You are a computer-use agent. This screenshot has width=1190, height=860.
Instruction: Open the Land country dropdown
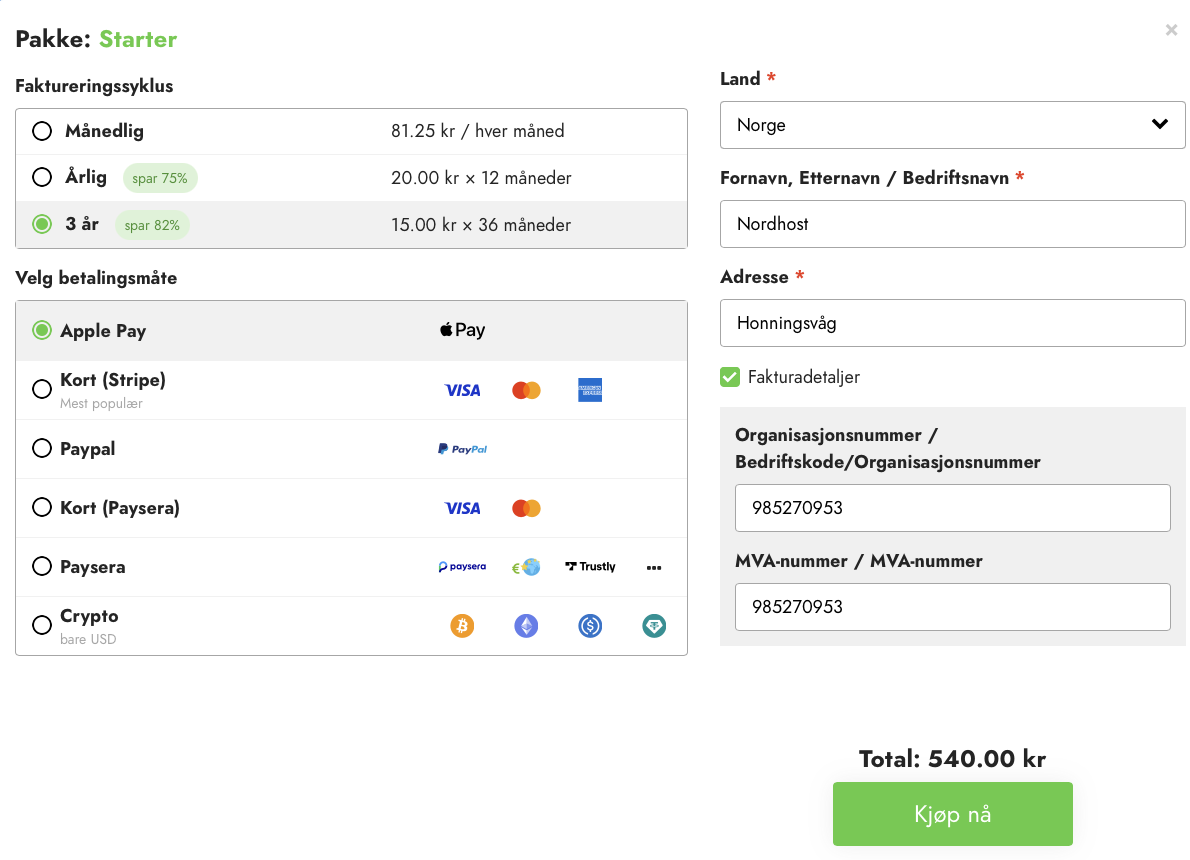[x=952, y=125]
